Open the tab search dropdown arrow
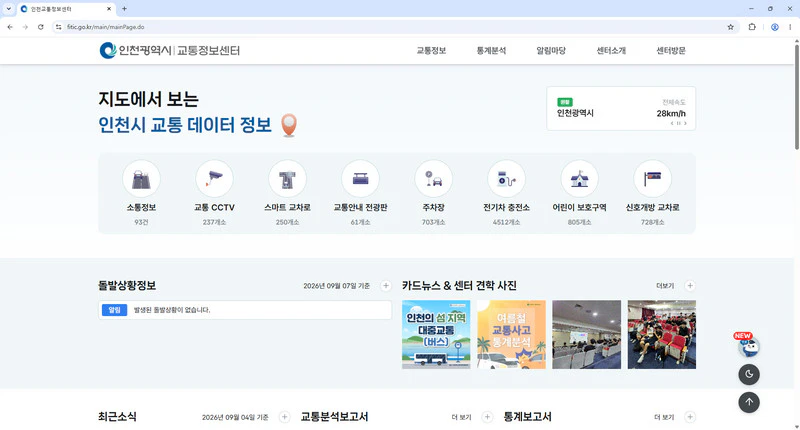This screenshot has height=430, width=800. pos(8,9)
